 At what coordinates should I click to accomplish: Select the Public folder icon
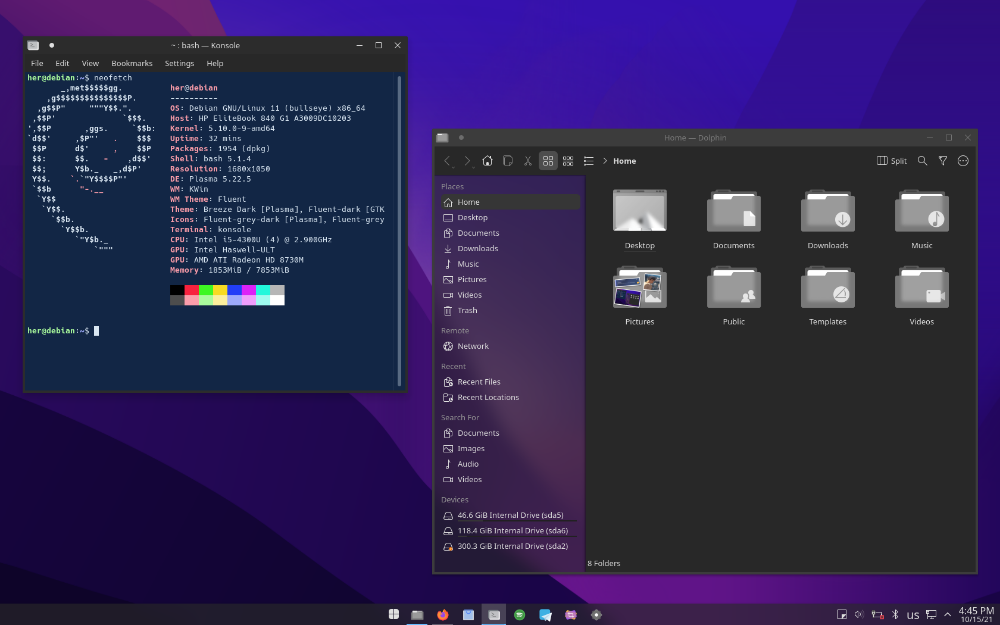click(x=733, y=287)
